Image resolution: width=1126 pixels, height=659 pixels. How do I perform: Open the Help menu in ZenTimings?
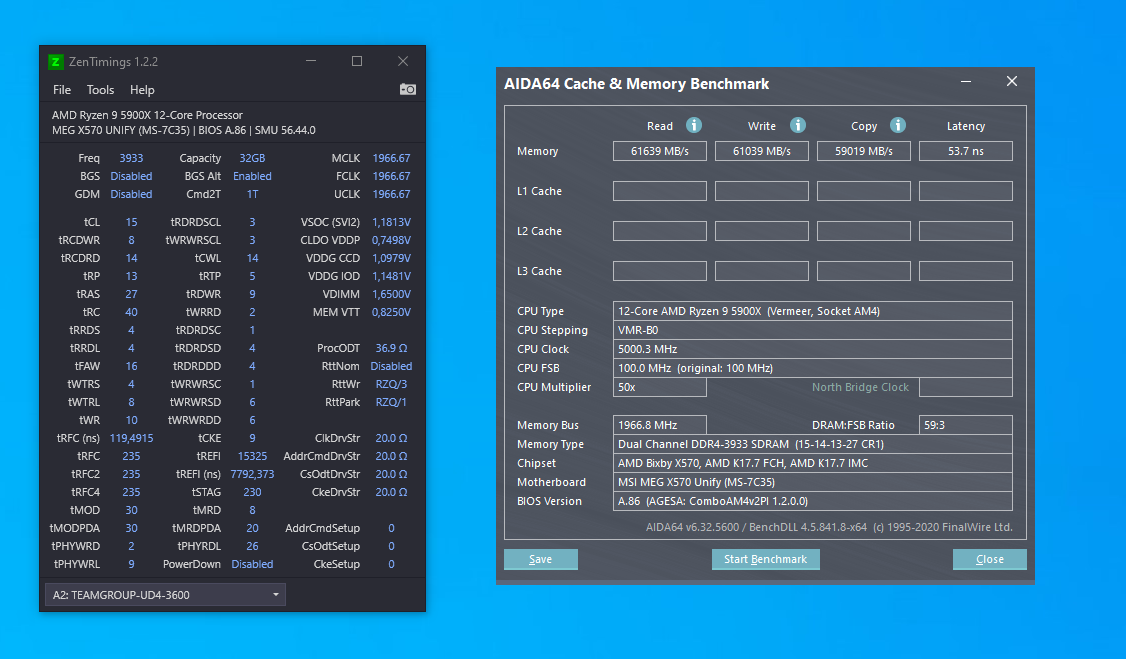[x=142, y=90]
